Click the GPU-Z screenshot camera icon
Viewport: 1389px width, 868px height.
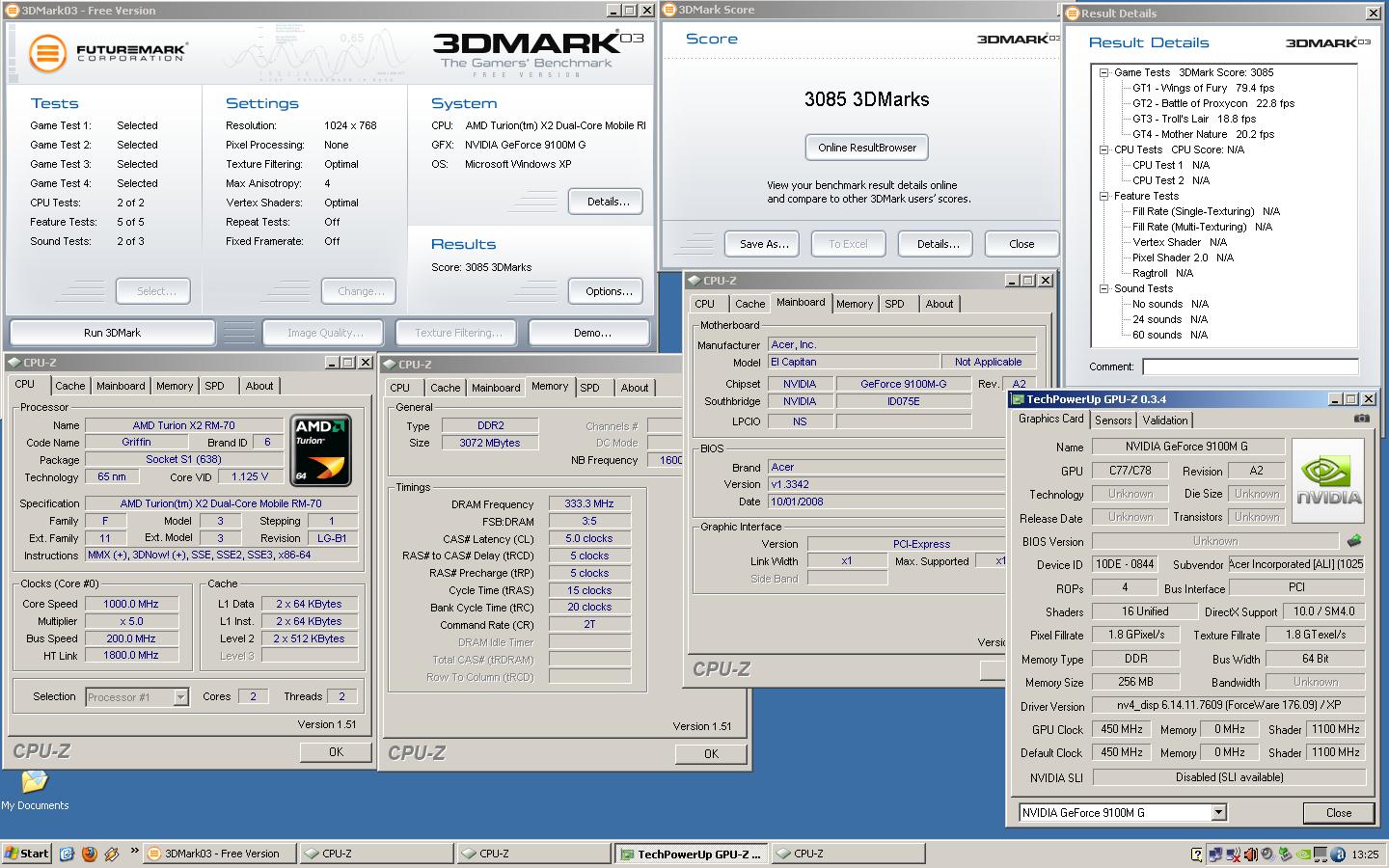pyautogui.click(x=1361, y=419)
